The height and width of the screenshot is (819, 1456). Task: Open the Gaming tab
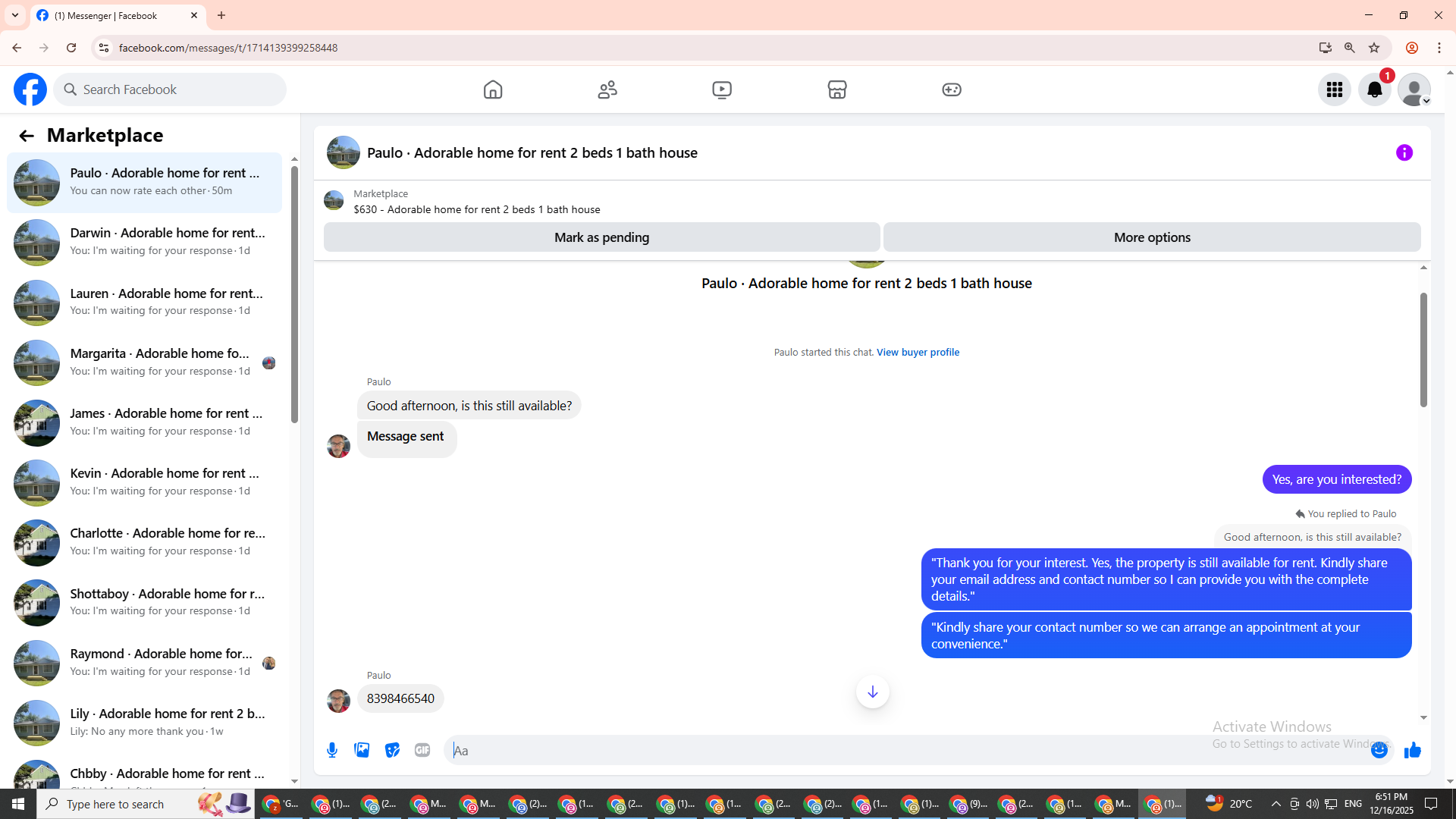952,89
